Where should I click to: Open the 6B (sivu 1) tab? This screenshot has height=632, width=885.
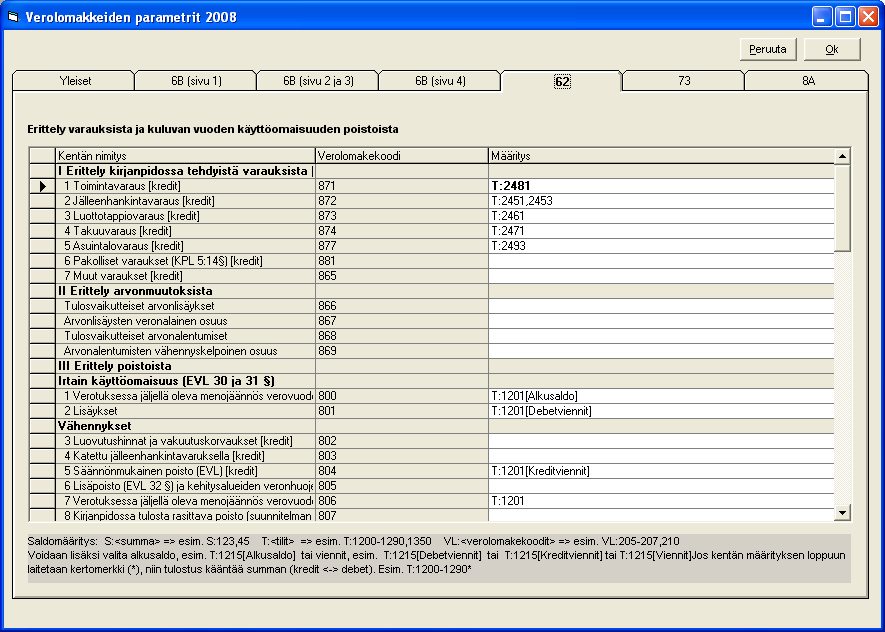[x=196, y=81]
